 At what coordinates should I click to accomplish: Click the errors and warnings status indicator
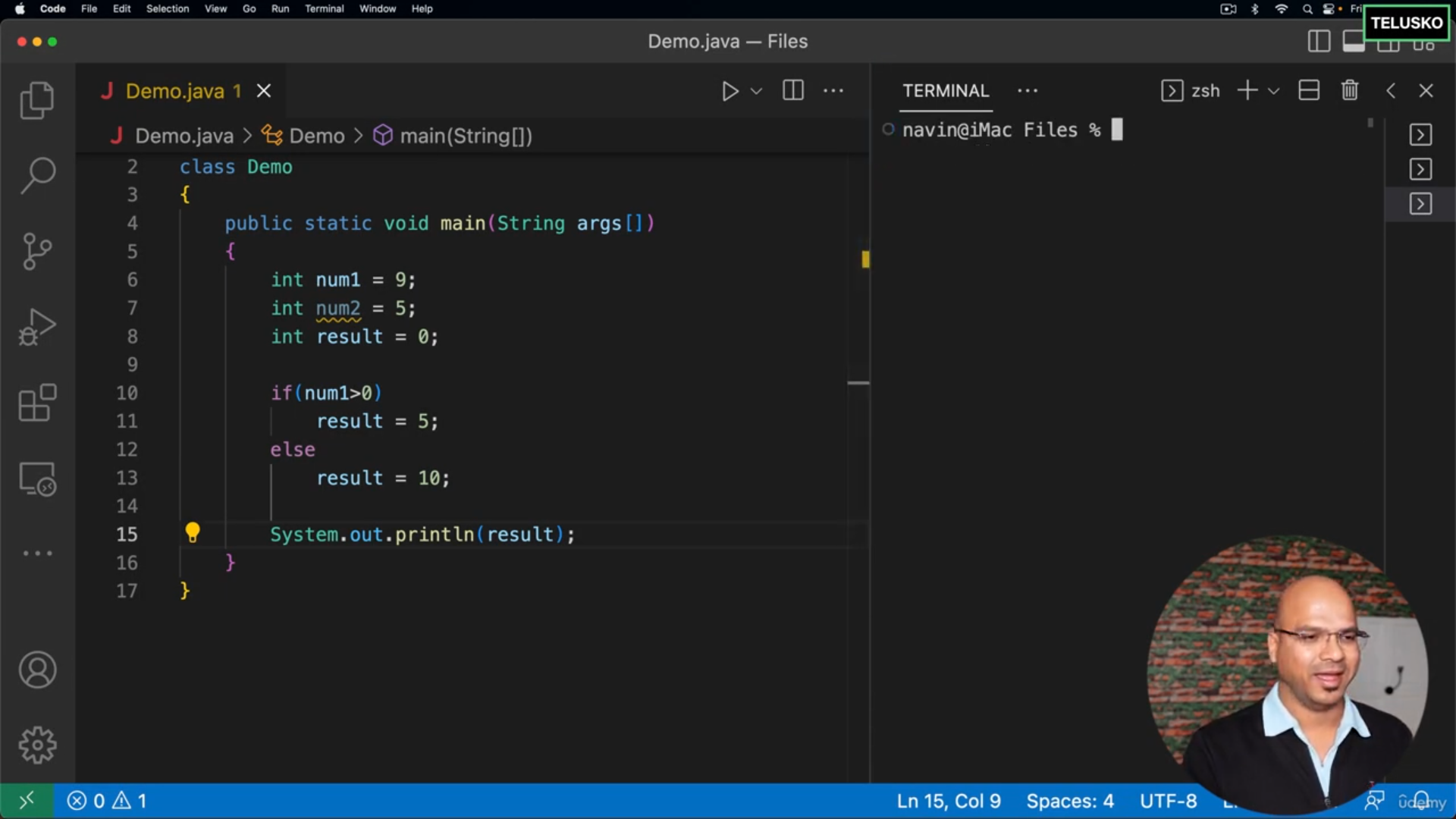click(107, 801)
